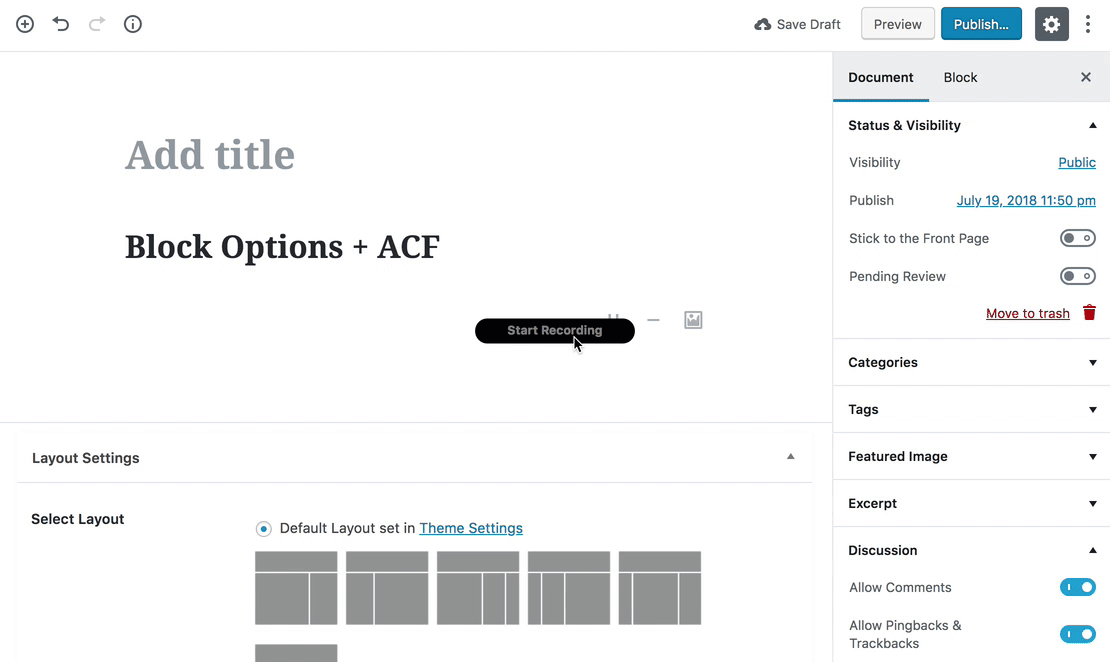Click the Publish… button
Screen dimensions: 1110x662
[981, 24]
